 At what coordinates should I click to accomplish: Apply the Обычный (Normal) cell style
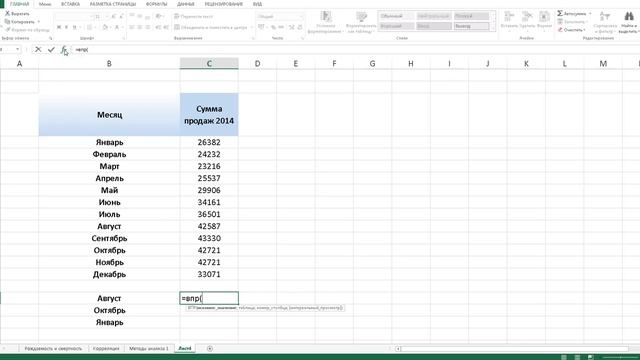(396, 16)
